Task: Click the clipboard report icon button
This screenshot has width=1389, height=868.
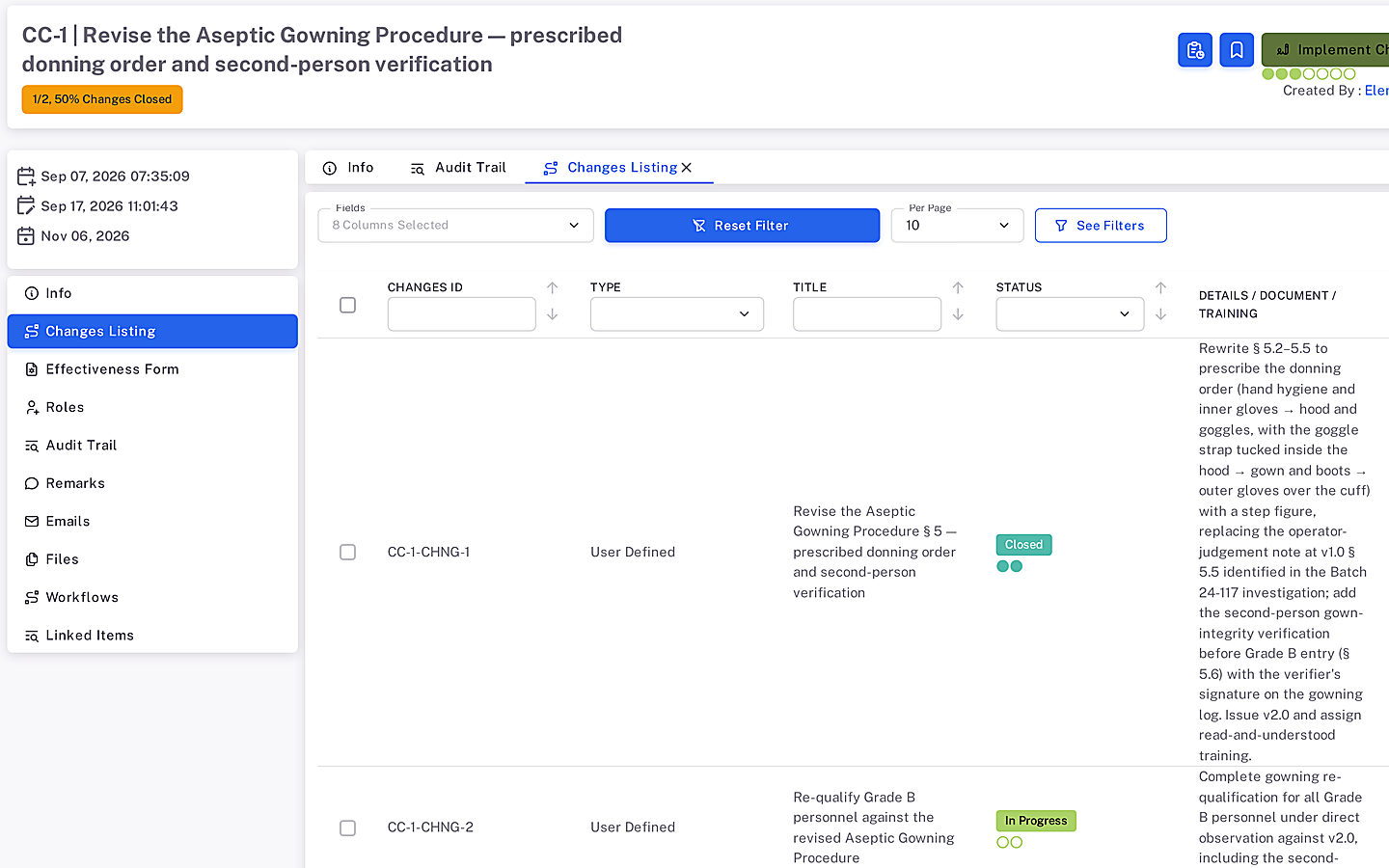Action: click(1195, 50)
